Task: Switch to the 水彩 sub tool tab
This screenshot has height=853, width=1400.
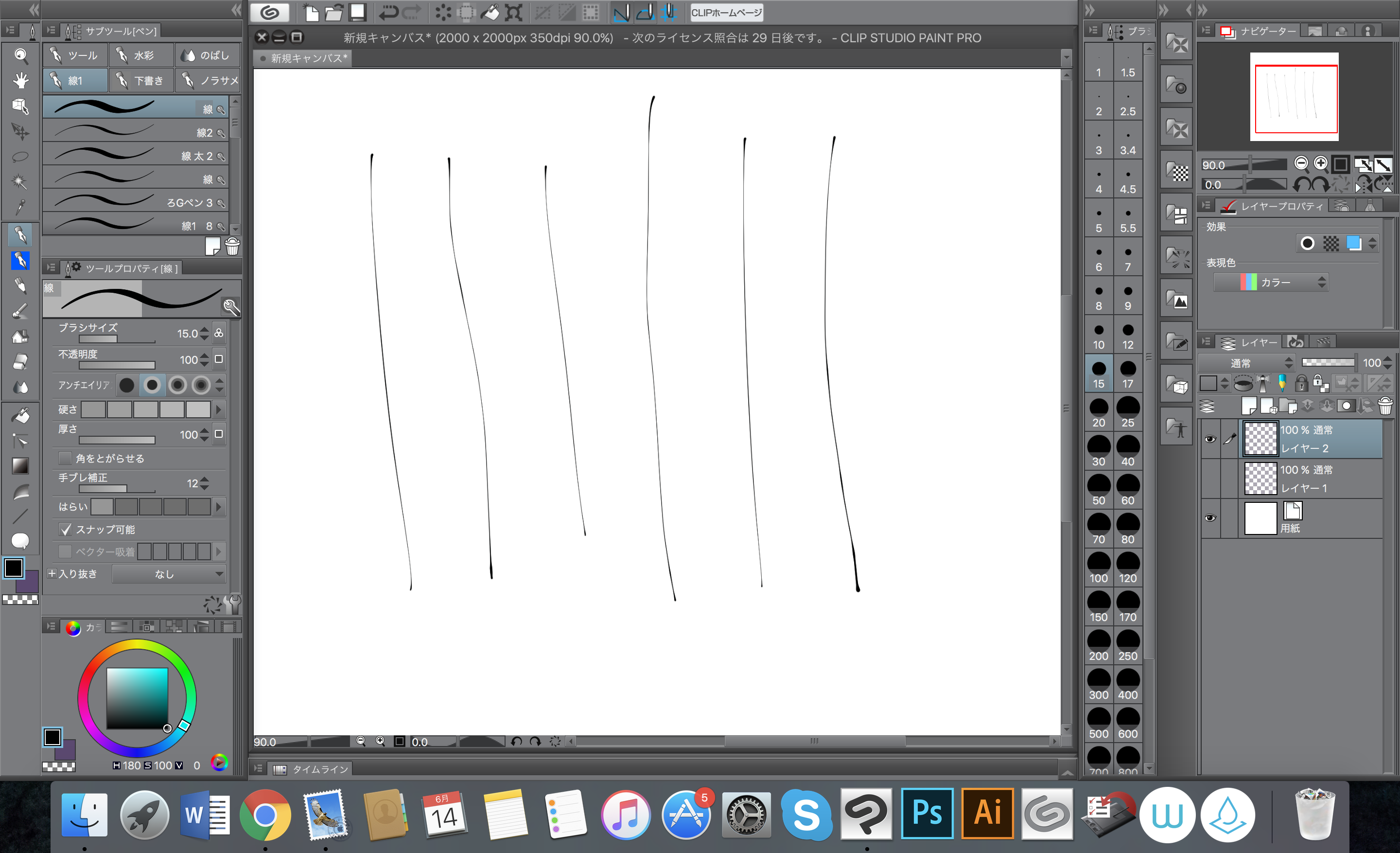Action: coord(140,55)
